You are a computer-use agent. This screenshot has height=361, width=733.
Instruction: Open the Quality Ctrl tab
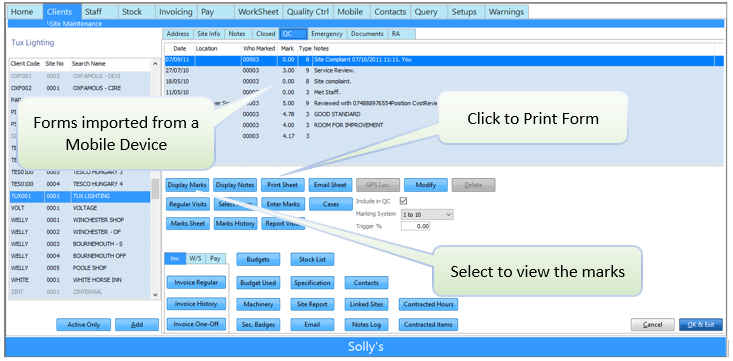[308, 12]
